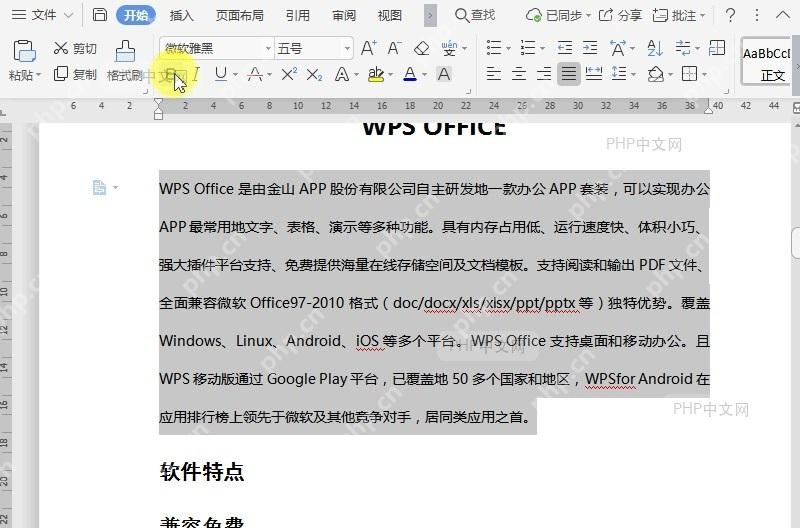Align text right
Screen dimensions: 800x528
pyautogui.click(x=544, y=74)
